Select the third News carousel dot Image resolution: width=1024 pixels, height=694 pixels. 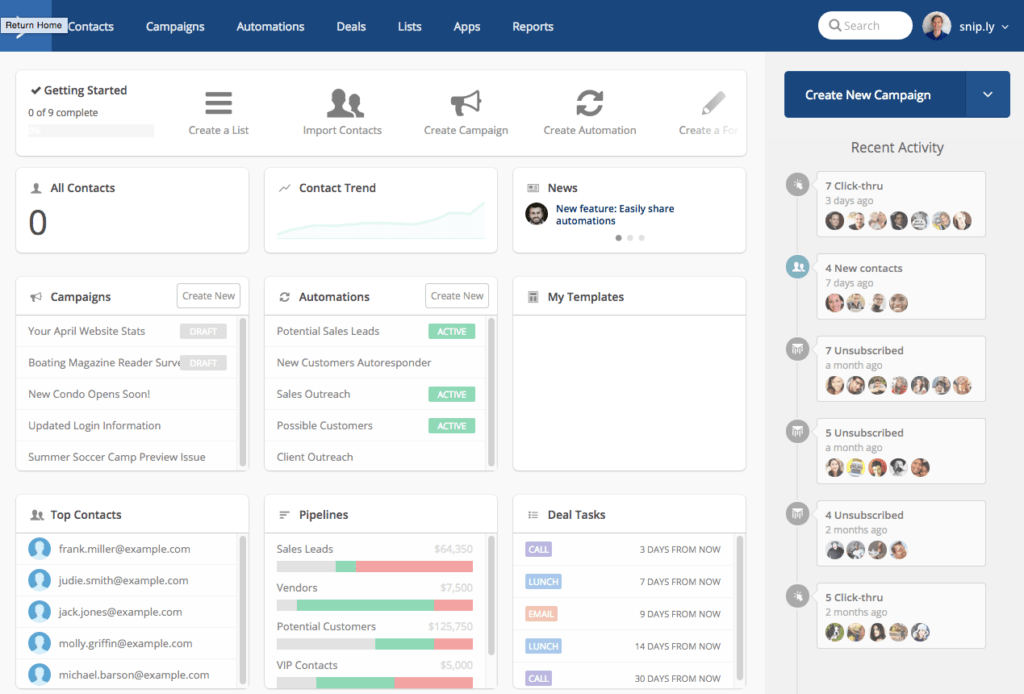point(642,238)
